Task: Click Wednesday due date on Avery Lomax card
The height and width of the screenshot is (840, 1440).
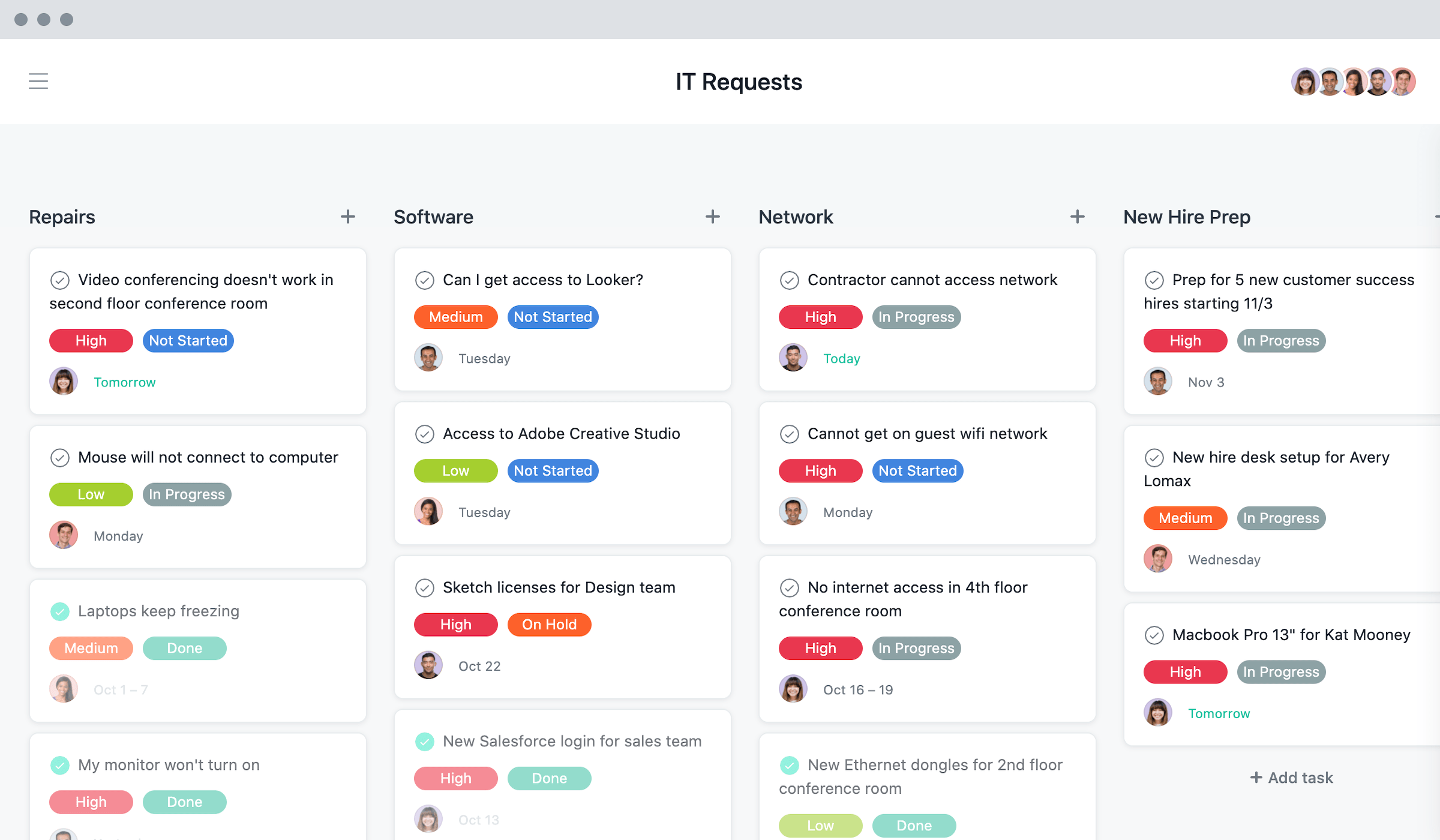Action: pos(1224,560)
